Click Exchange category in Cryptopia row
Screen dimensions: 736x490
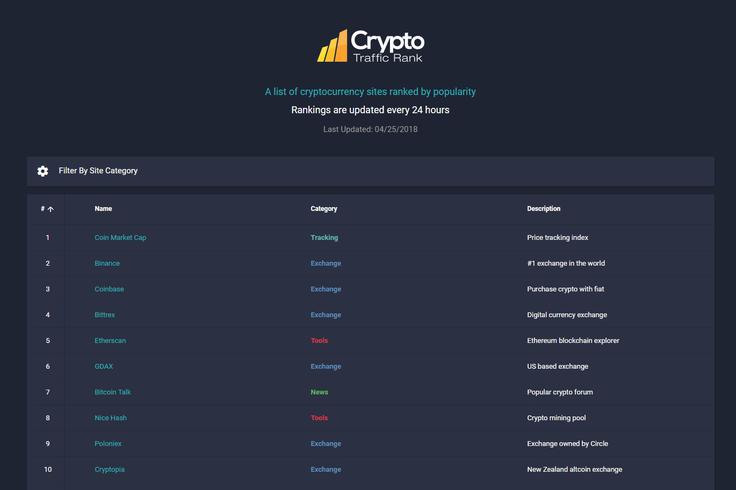[x=326, y=469]
